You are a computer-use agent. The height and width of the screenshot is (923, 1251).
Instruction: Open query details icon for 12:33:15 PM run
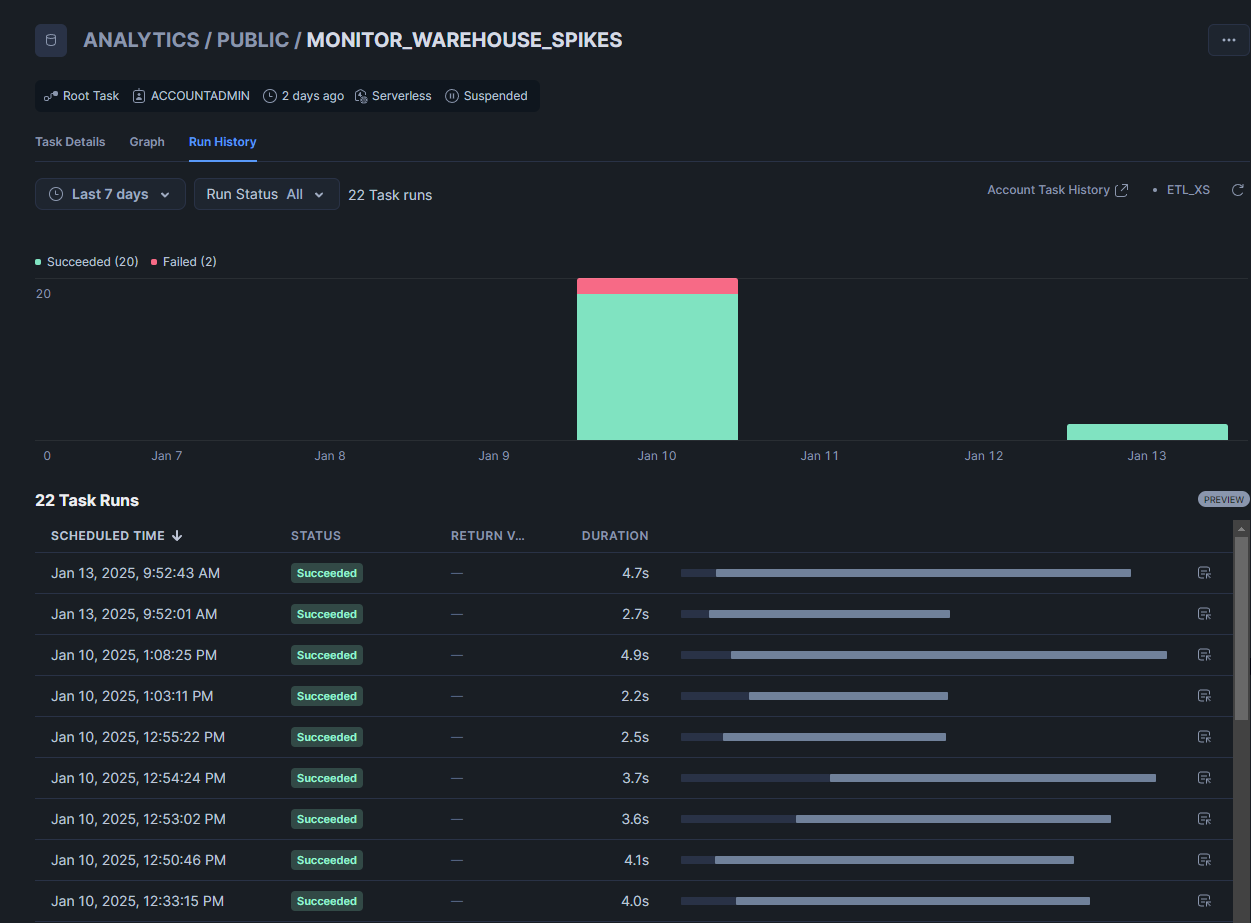pos(1204,901)
